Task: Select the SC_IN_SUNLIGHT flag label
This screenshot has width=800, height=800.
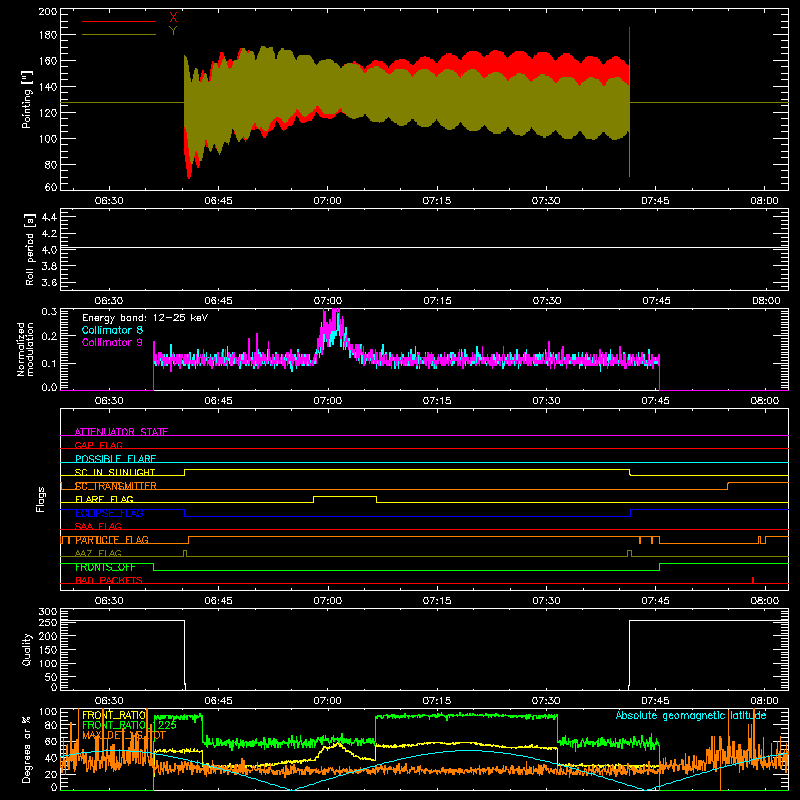Action: point(115,472)
